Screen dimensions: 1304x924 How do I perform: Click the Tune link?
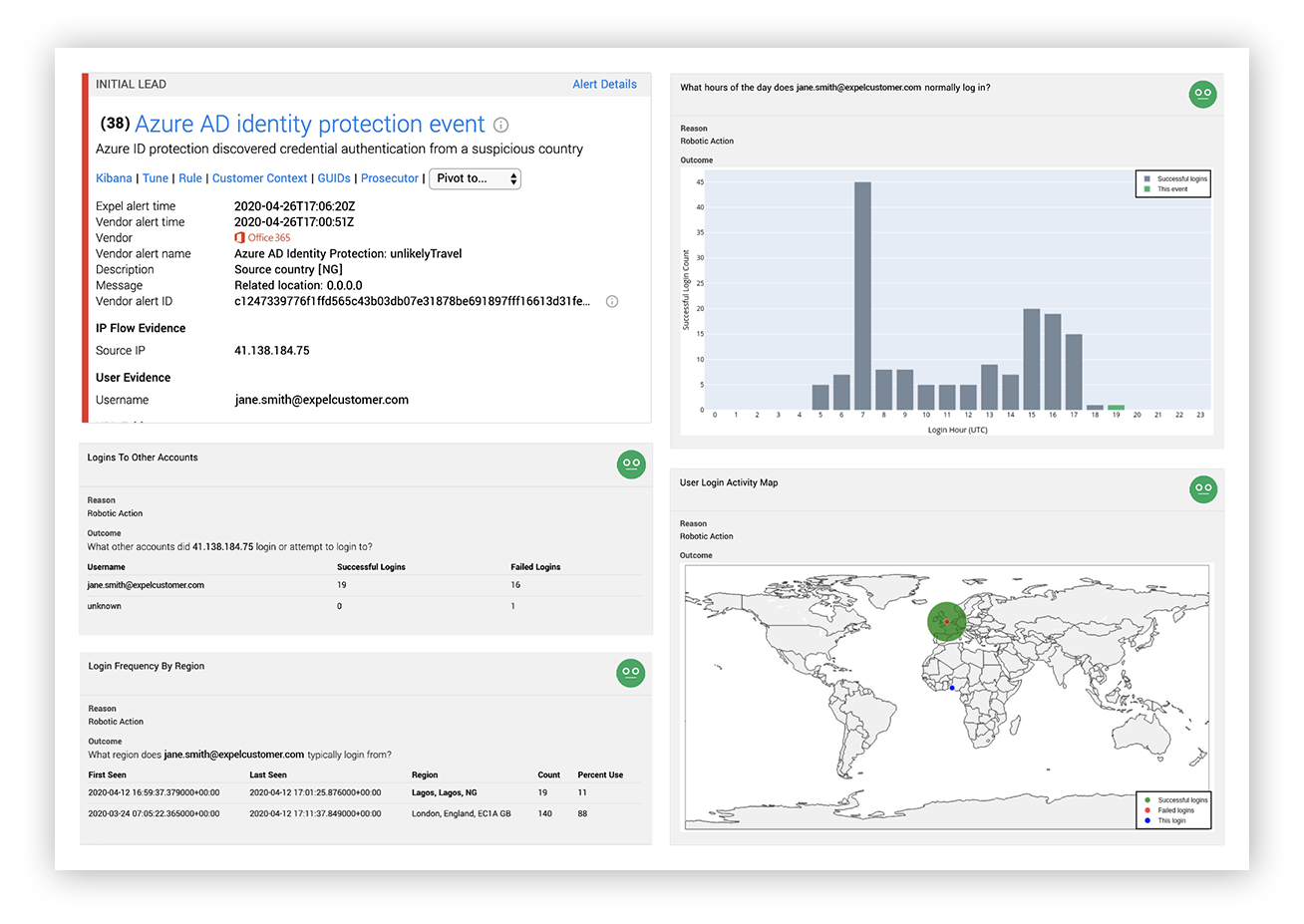(x=156, y=178)
